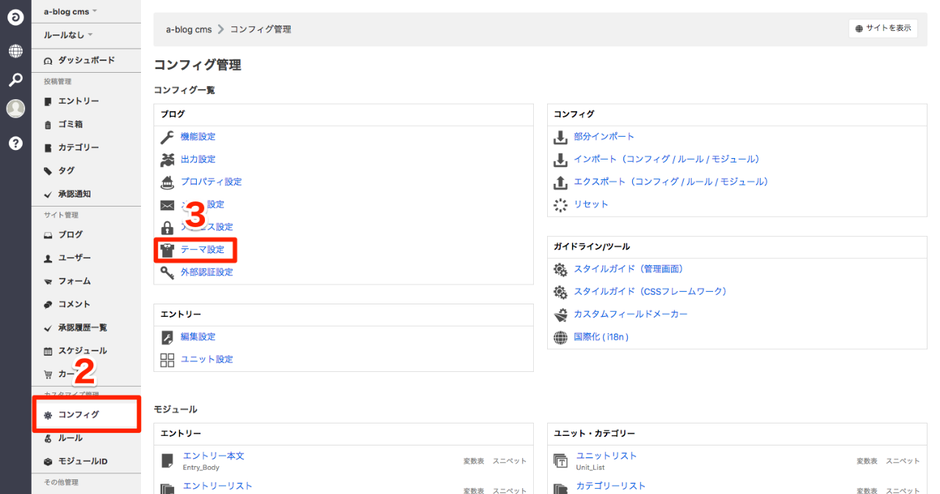Open the globe icon in dark sidebar

[x=16, y=51]
